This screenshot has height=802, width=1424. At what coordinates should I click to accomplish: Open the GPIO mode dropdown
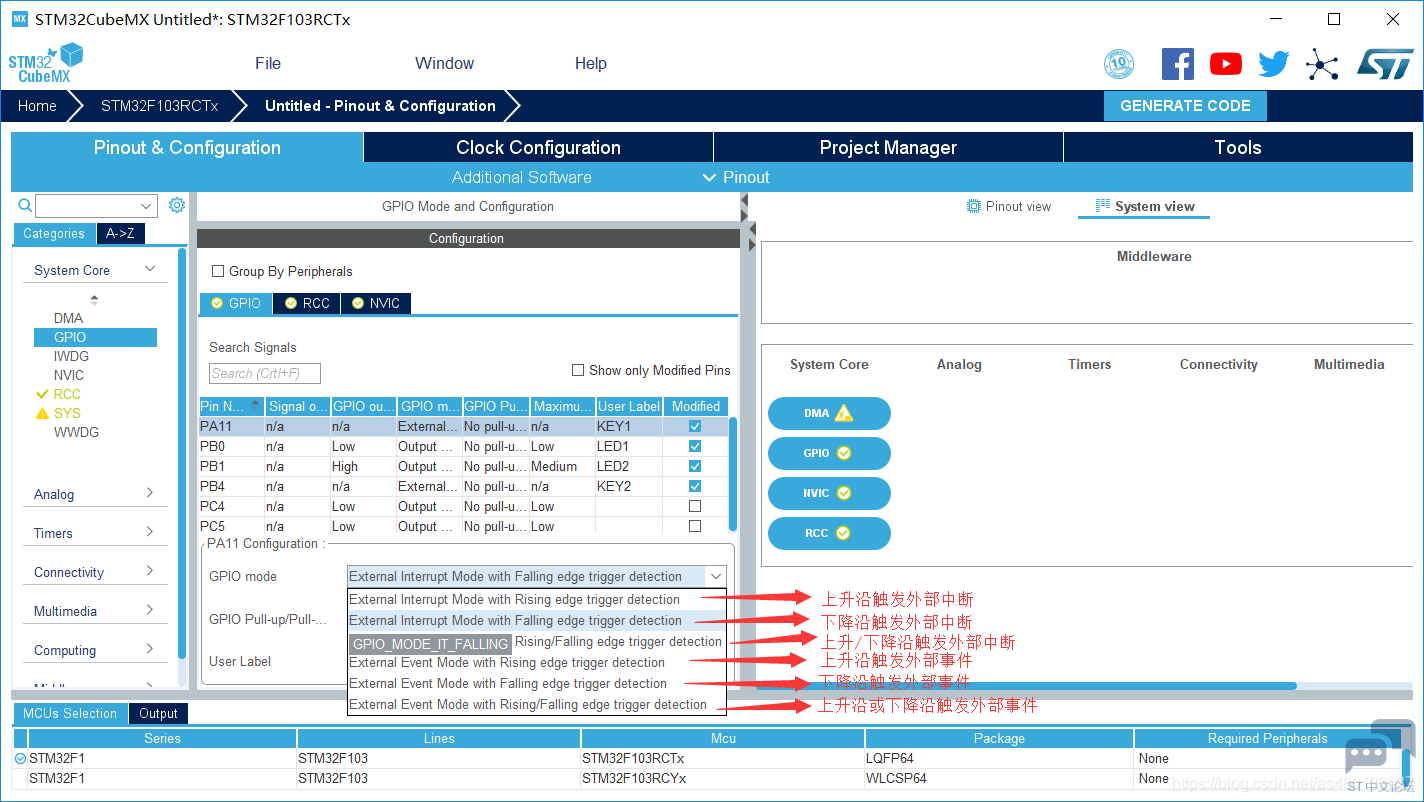click(x=536, y=576)
